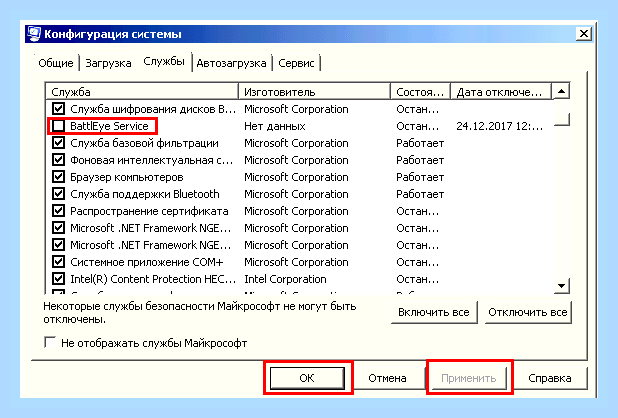Screen dimensions: 618x418
Task: Click the scroll up arrow of services list
Action: (x=561, y=91)
